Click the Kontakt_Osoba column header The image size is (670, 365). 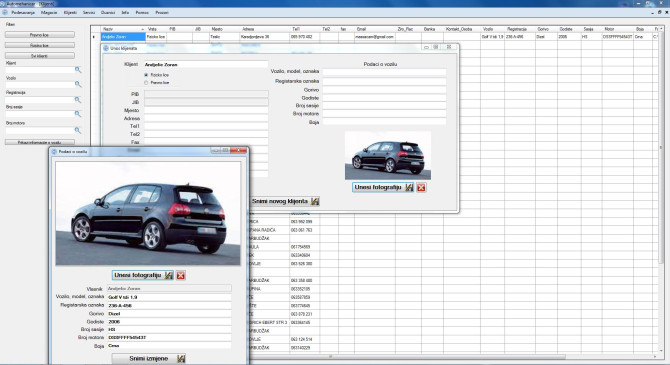coord(462,29)
